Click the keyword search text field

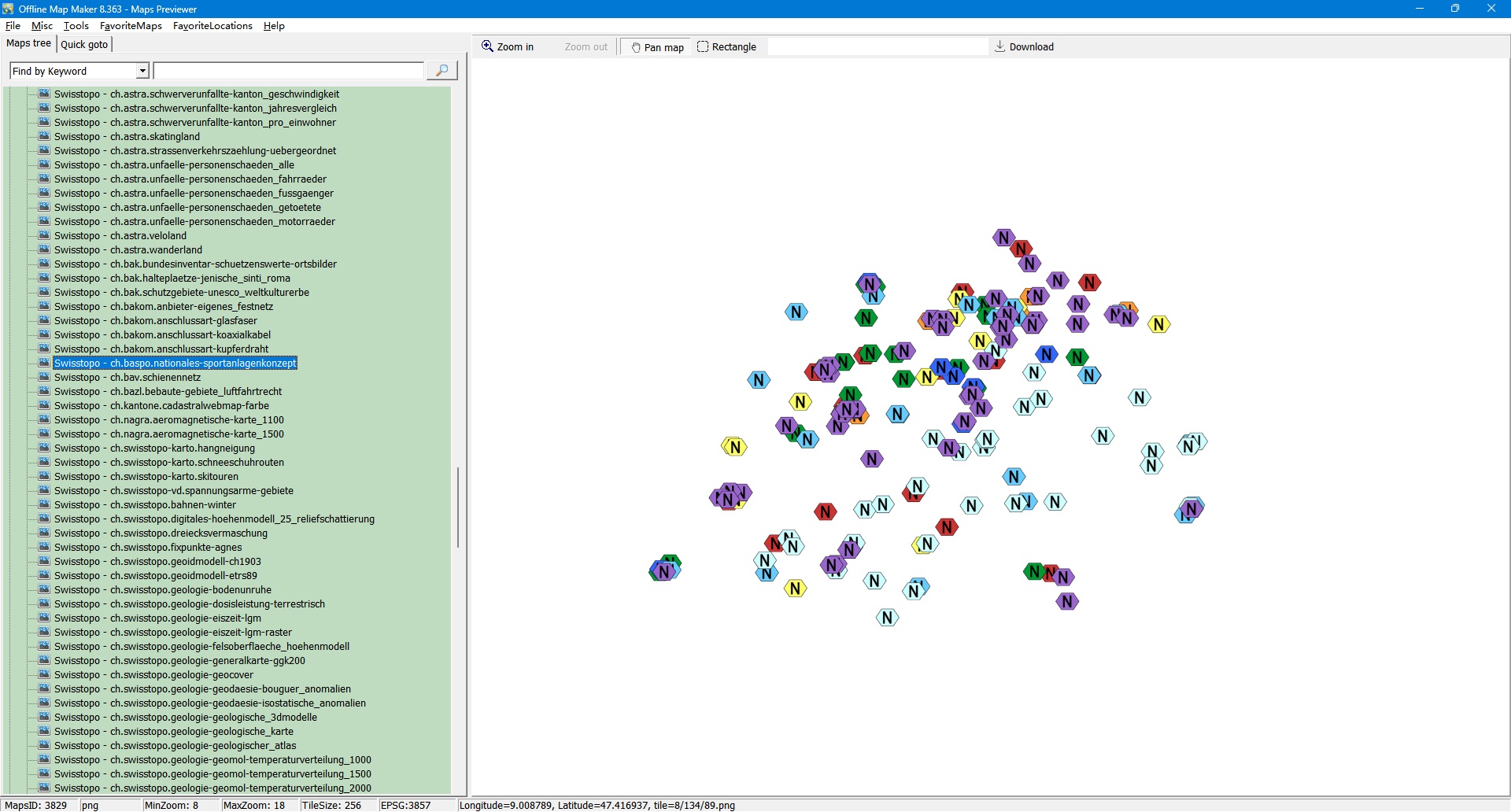click(288, 72)
